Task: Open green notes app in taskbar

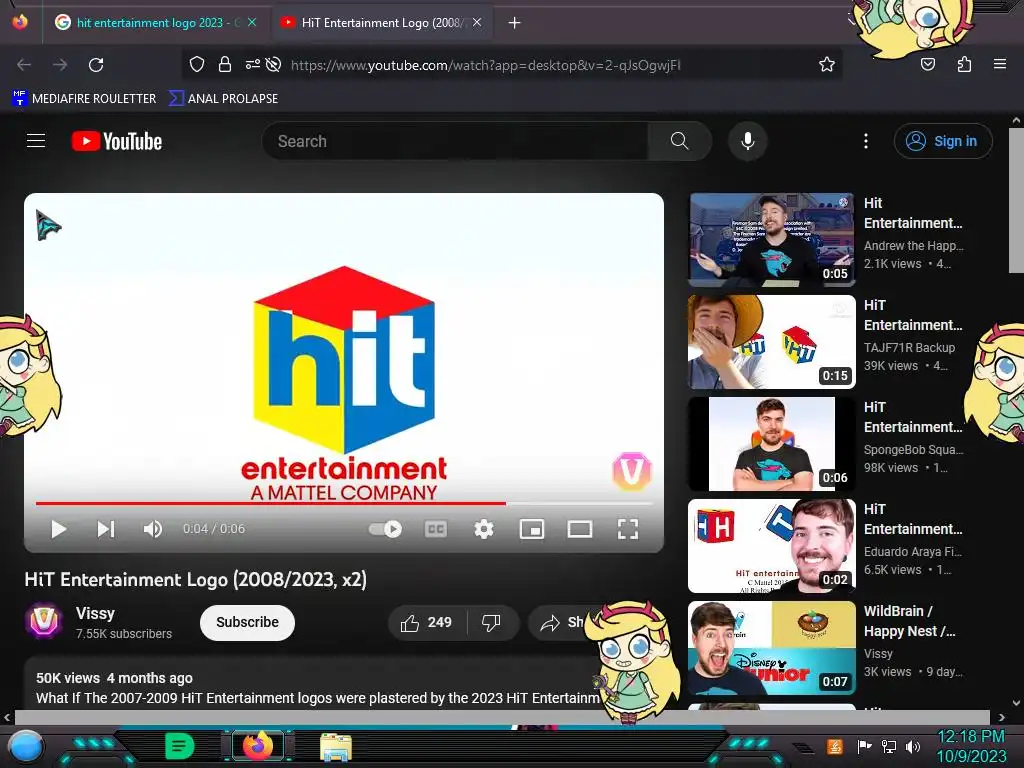Action: point(179,746)
